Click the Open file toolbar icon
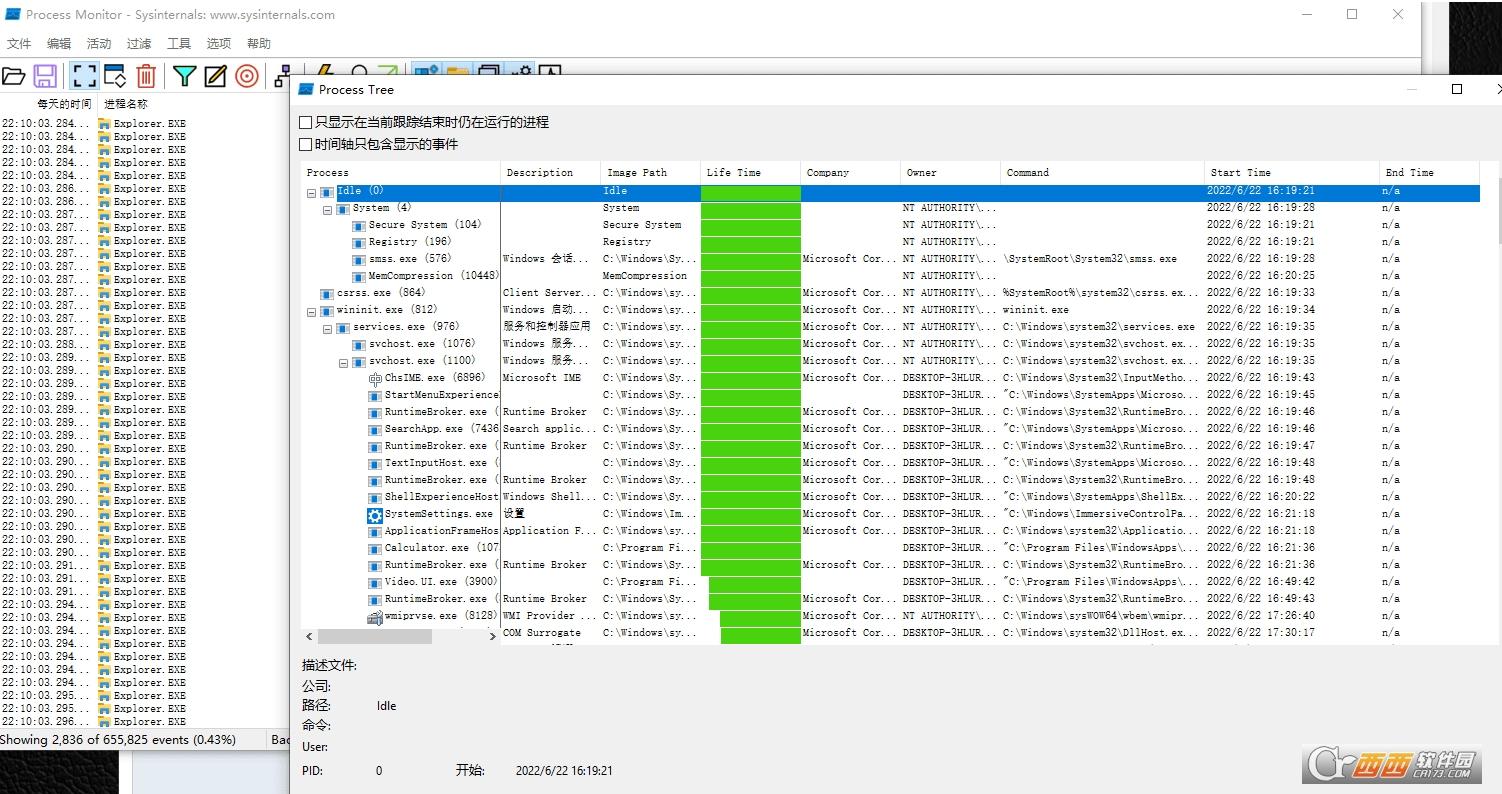This screenshot has width=1502, height=794. 13,76
